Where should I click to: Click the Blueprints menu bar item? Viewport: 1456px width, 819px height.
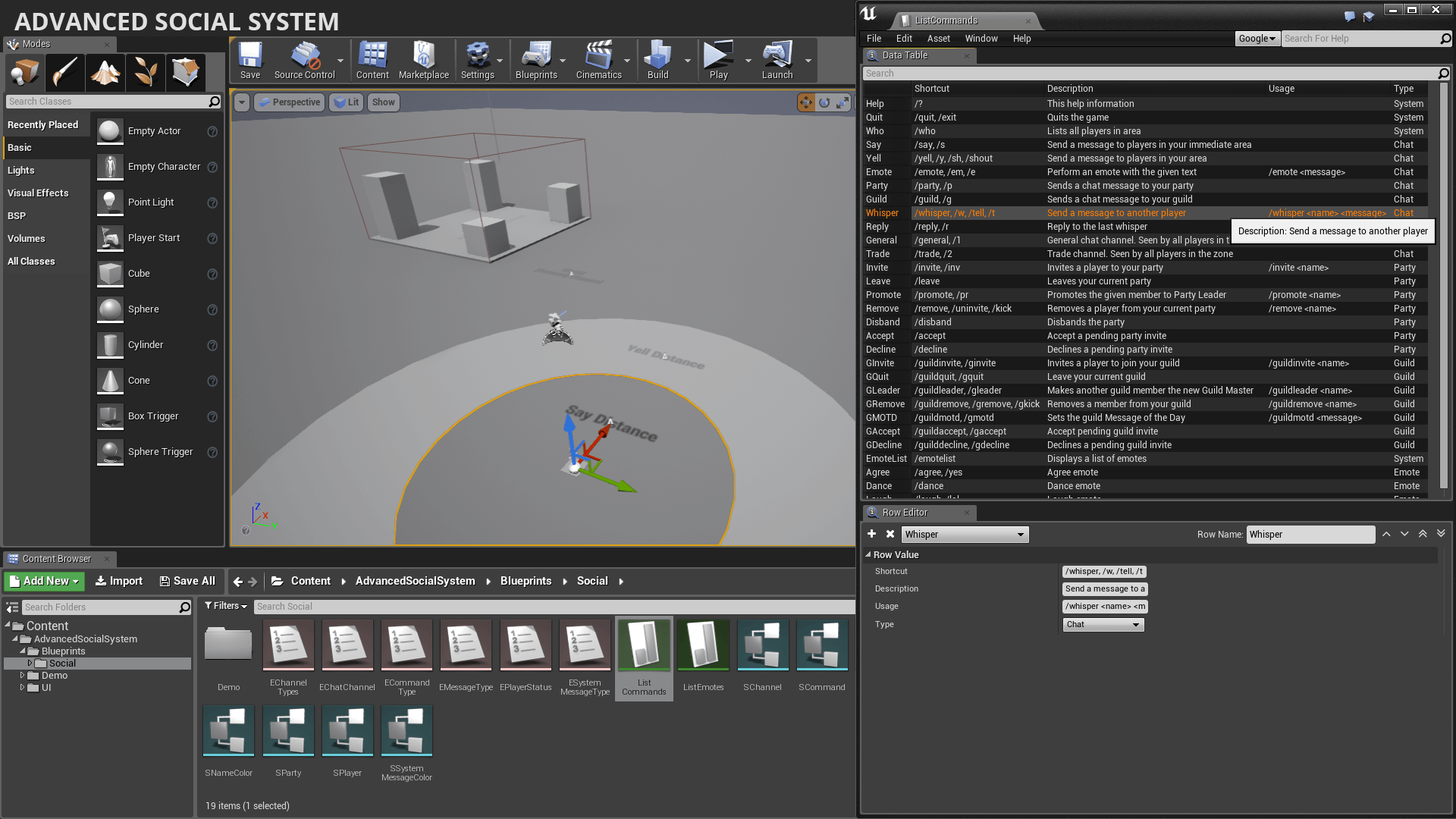536,62
